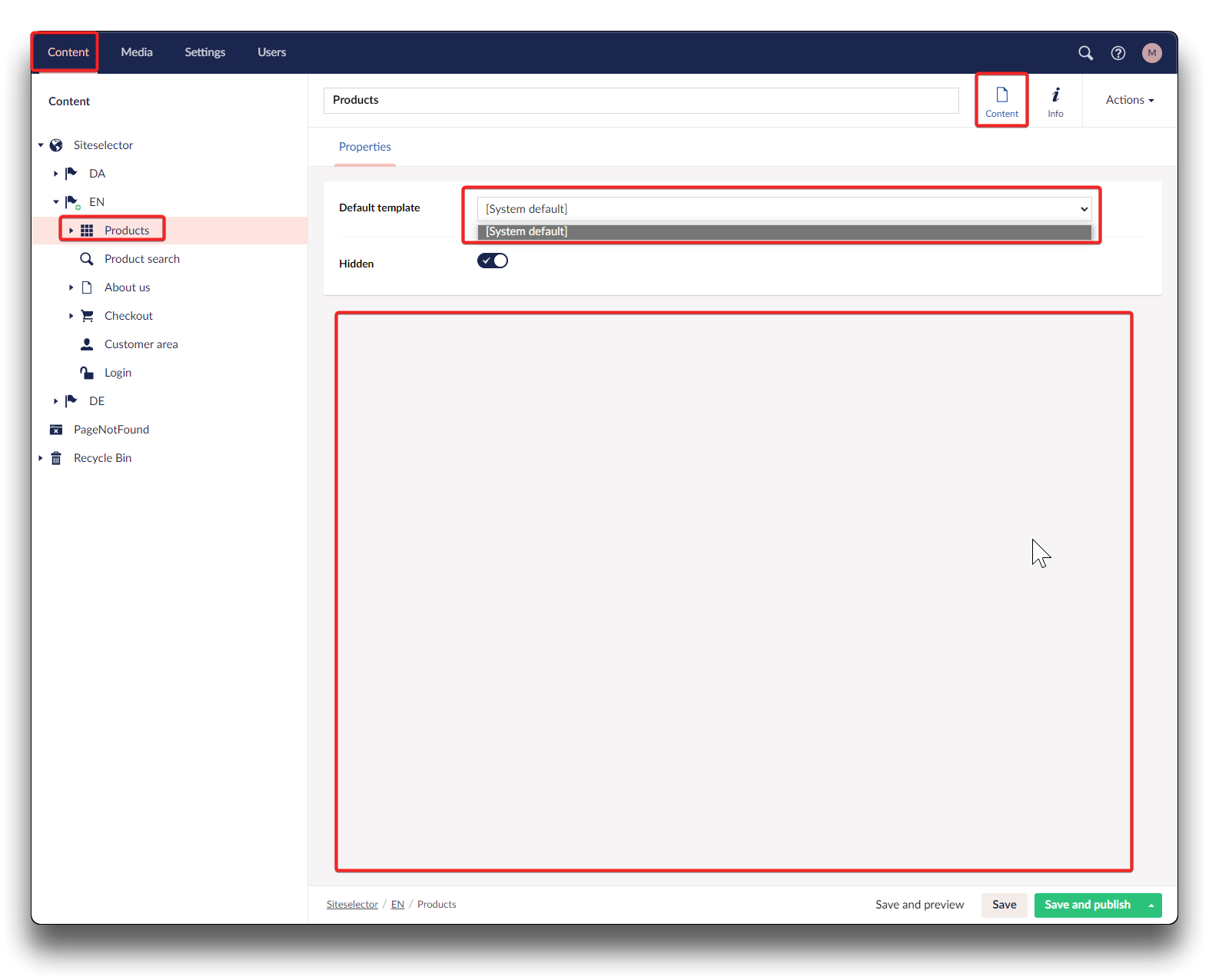The image size is (1209, 980).
Task: Click the Siteselector globe icon
Action: point(56,145)
